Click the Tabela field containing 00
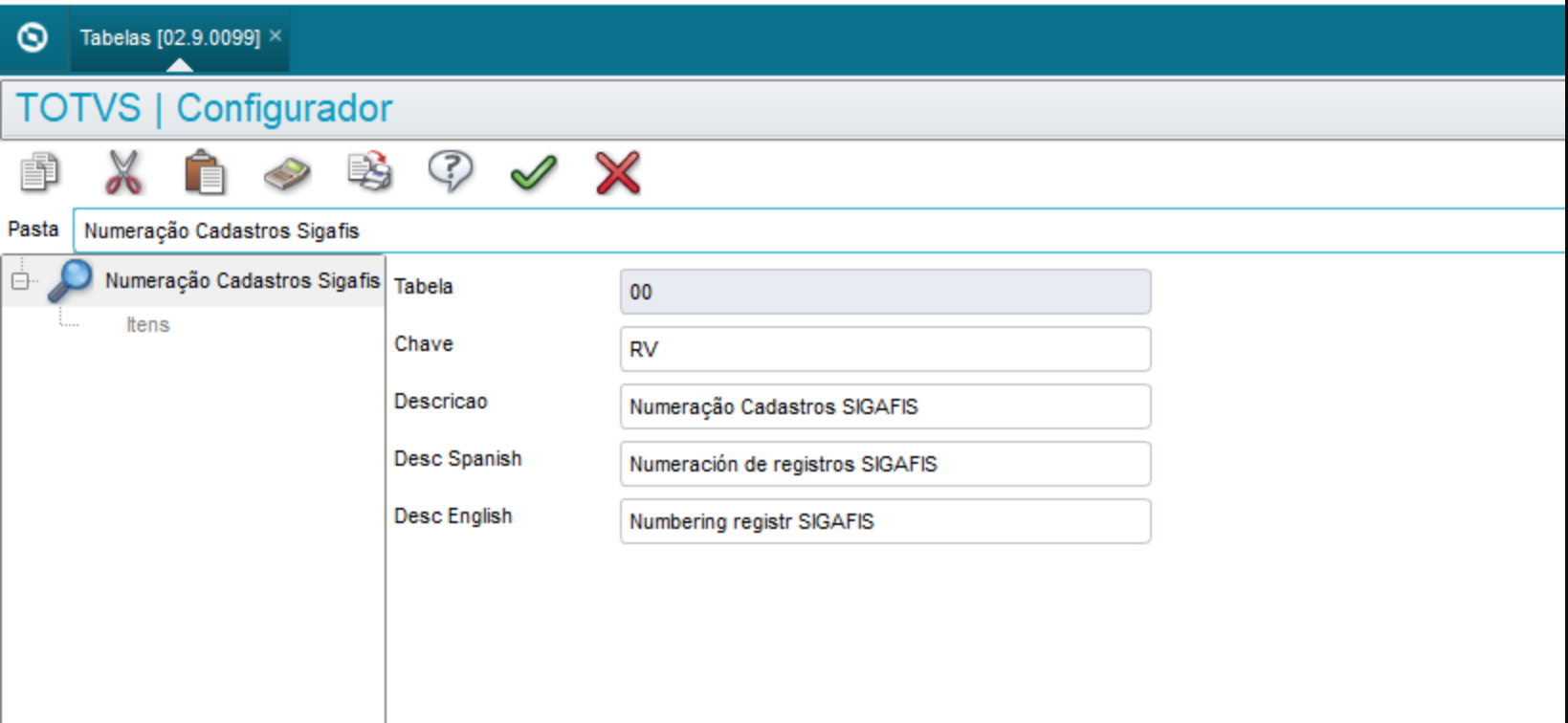1568x723 pixels. [x=885, y=292]
